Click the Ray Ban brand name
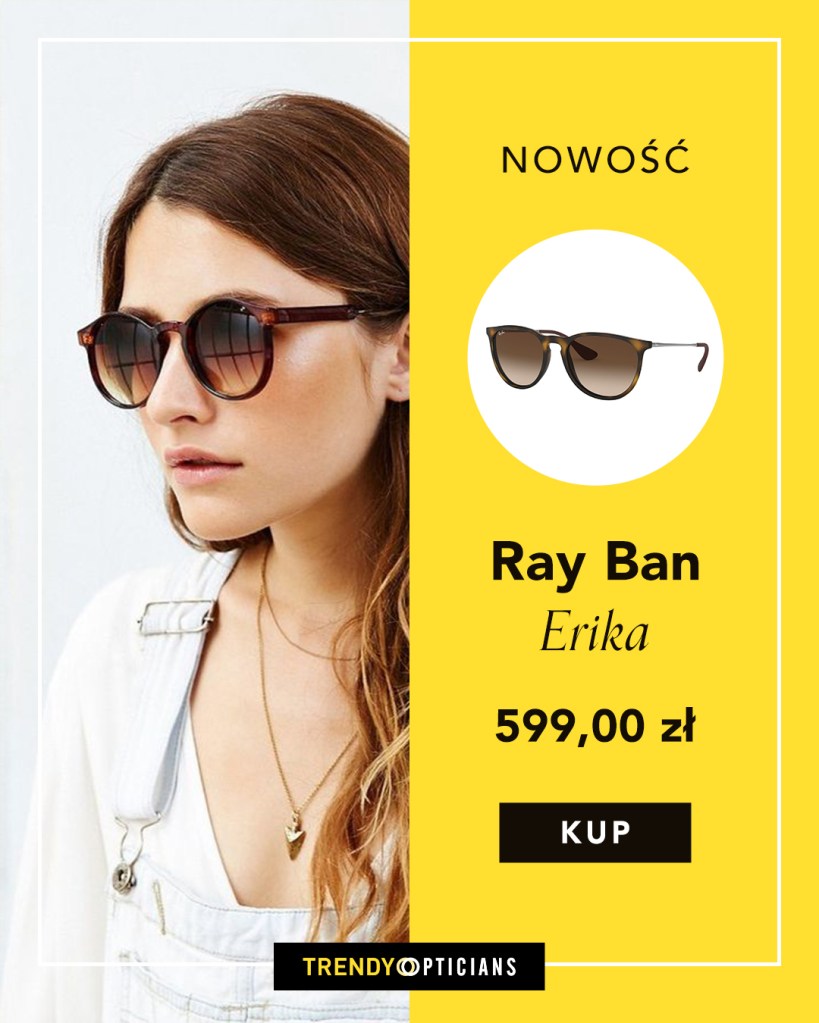 pyautogui.click(x=595, y=562)
